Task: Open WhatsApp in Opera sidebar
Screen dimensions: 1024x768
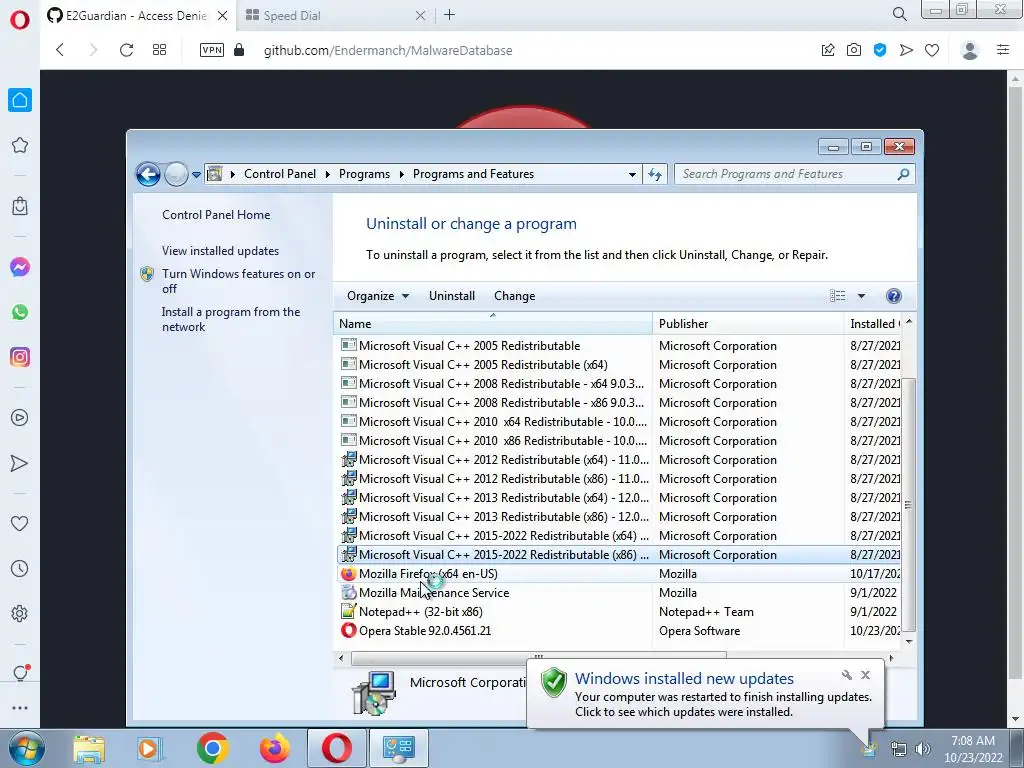Action: [20, 312]
